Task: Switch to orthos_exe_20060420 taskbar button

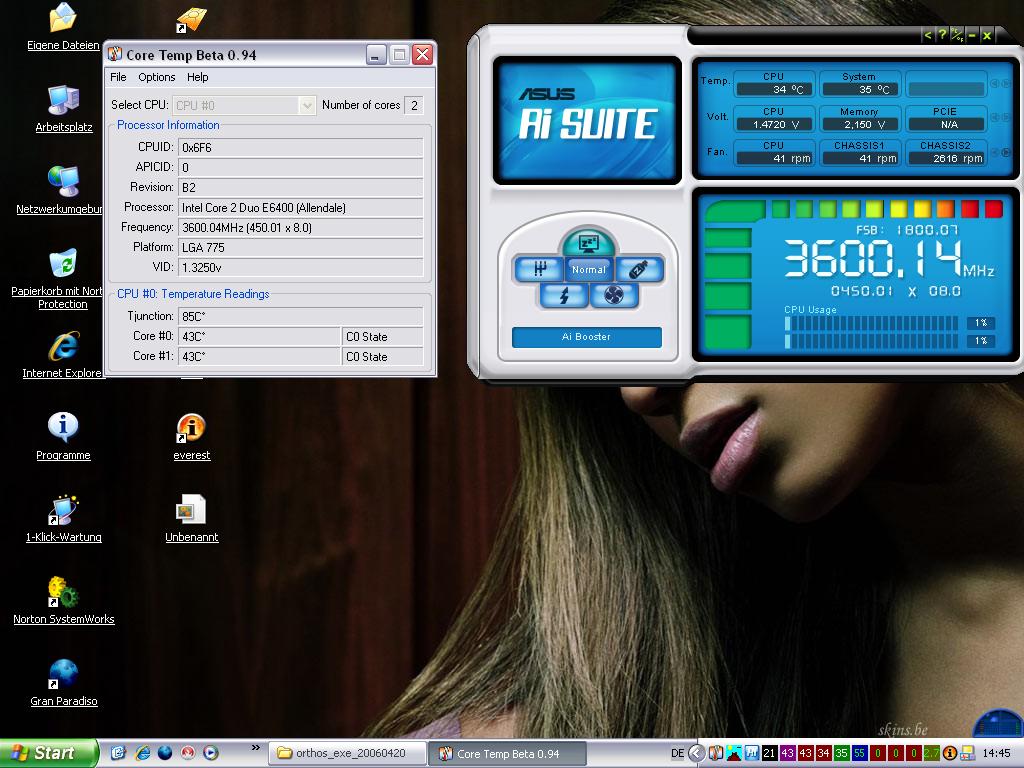Action: (x=347, y=754)
